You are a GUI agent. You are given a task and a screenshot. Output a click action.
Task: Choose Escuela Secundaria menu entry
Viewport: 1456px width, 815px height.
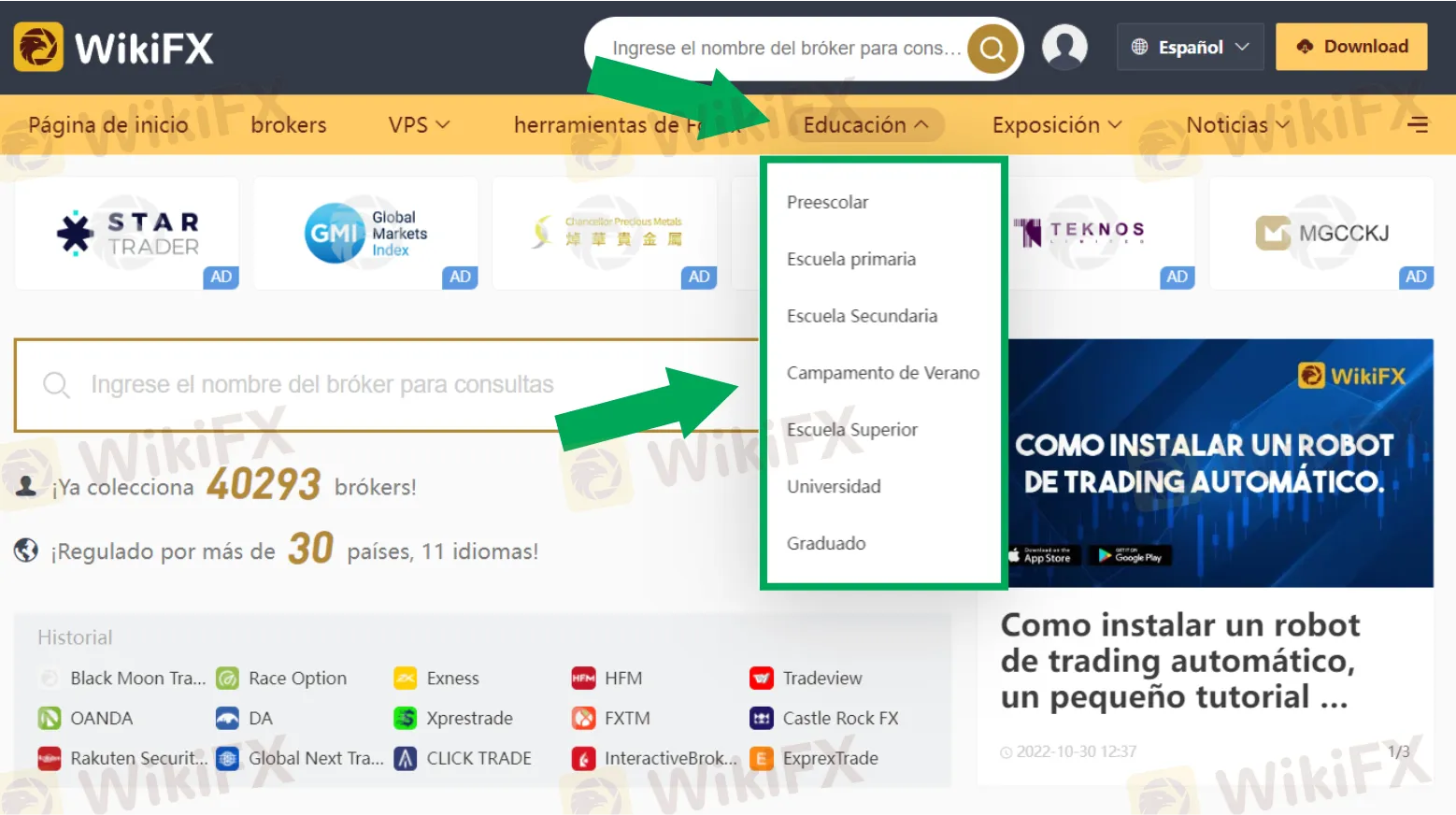[862, 316]
